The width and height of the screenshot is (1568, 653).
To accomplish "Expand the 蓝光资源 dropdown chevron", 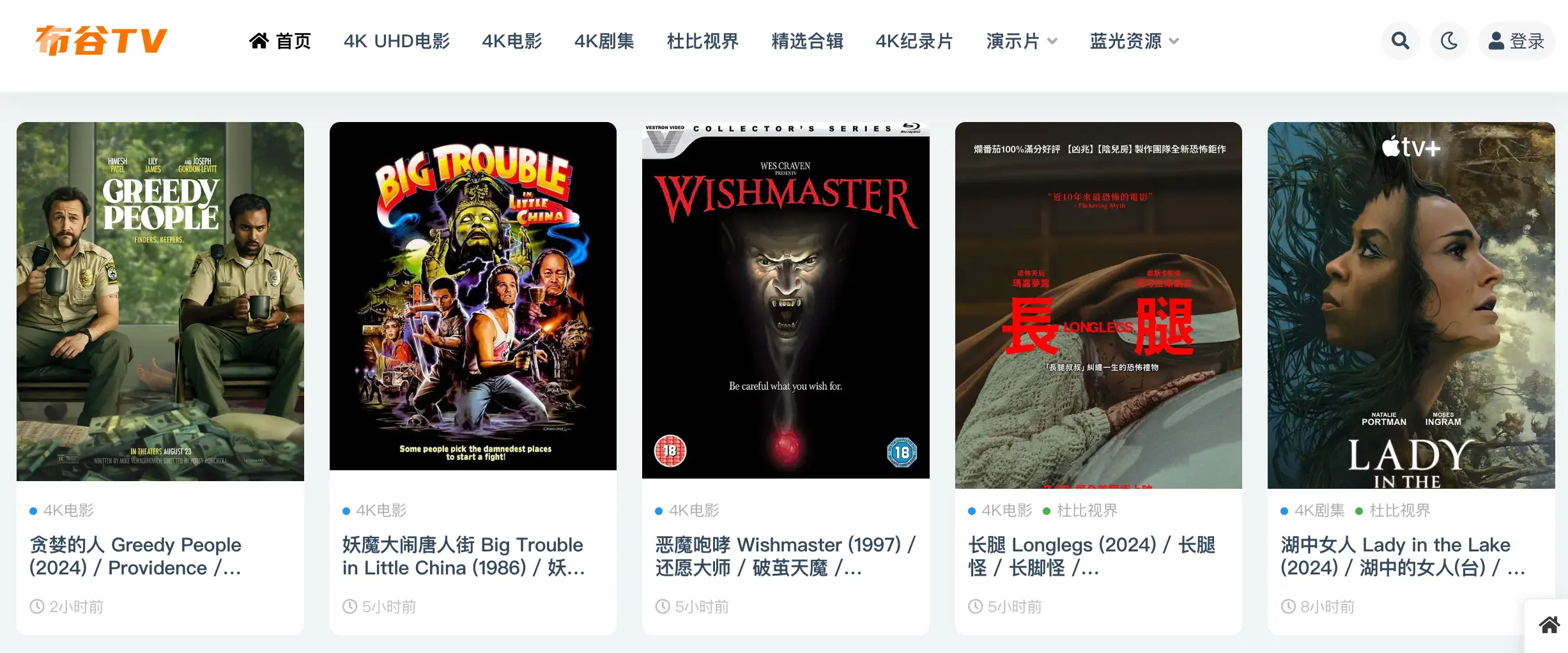I will click(x=1174, y=42).
